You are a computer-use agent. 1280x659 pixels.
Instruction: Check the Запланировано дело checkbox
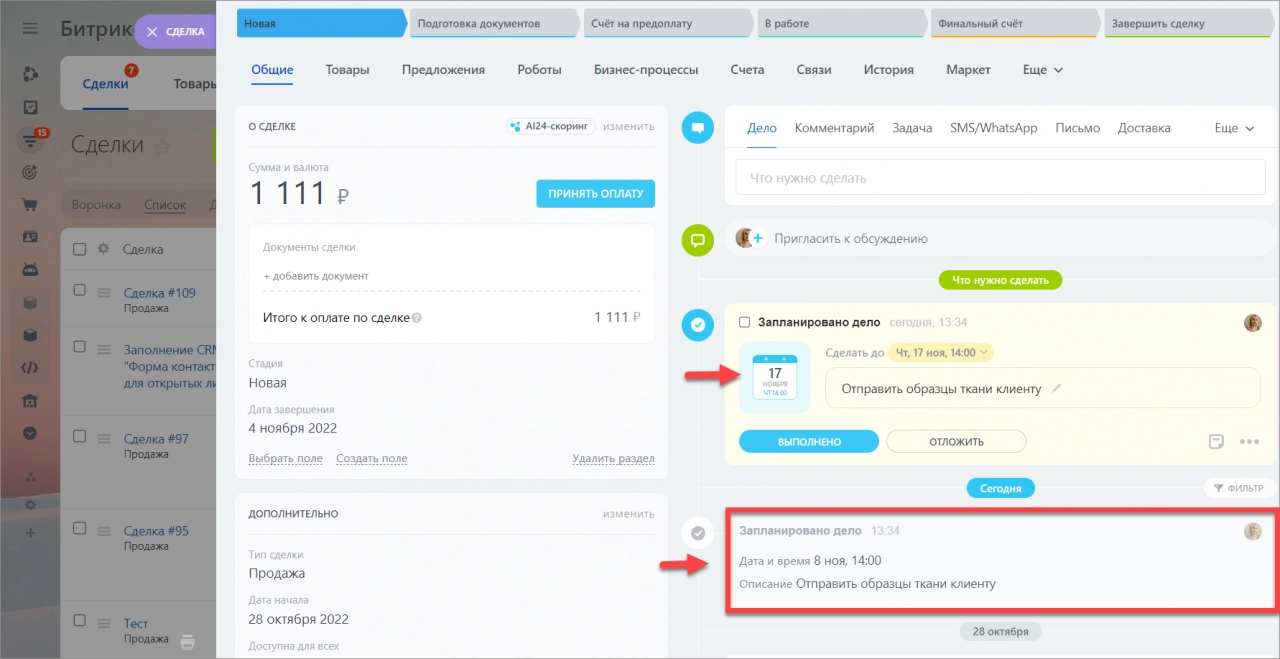pos(744,322)
